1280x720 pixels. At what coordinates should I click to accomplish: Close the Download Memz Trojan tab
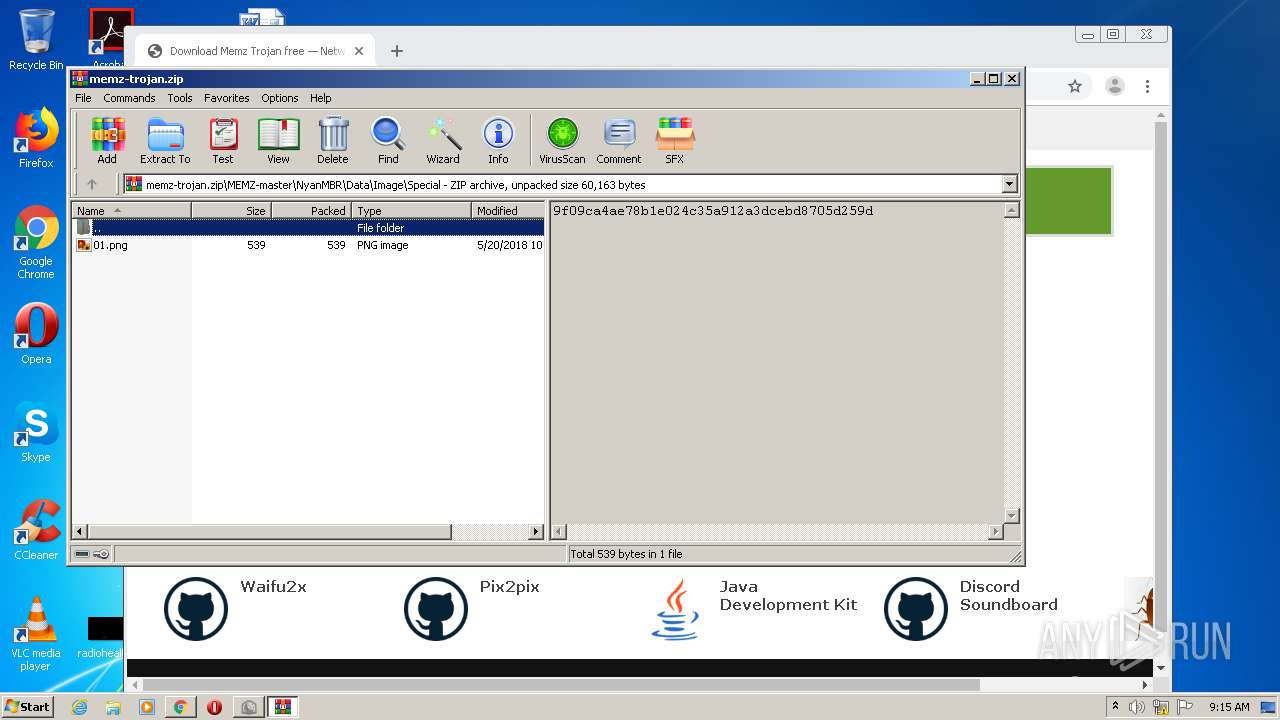[359, 51]
